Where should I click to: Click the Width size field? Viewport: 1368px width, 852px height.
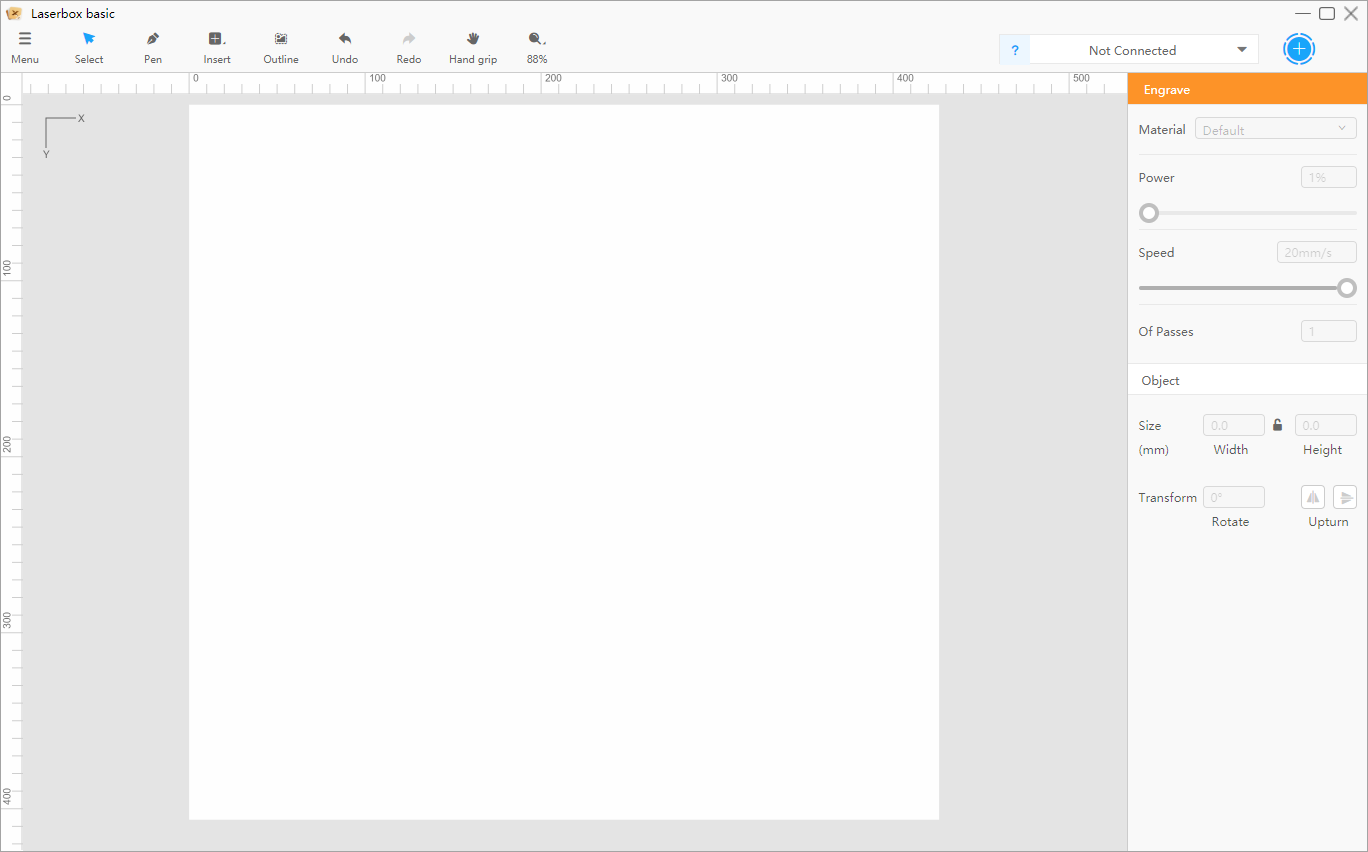click(1234, 425)
